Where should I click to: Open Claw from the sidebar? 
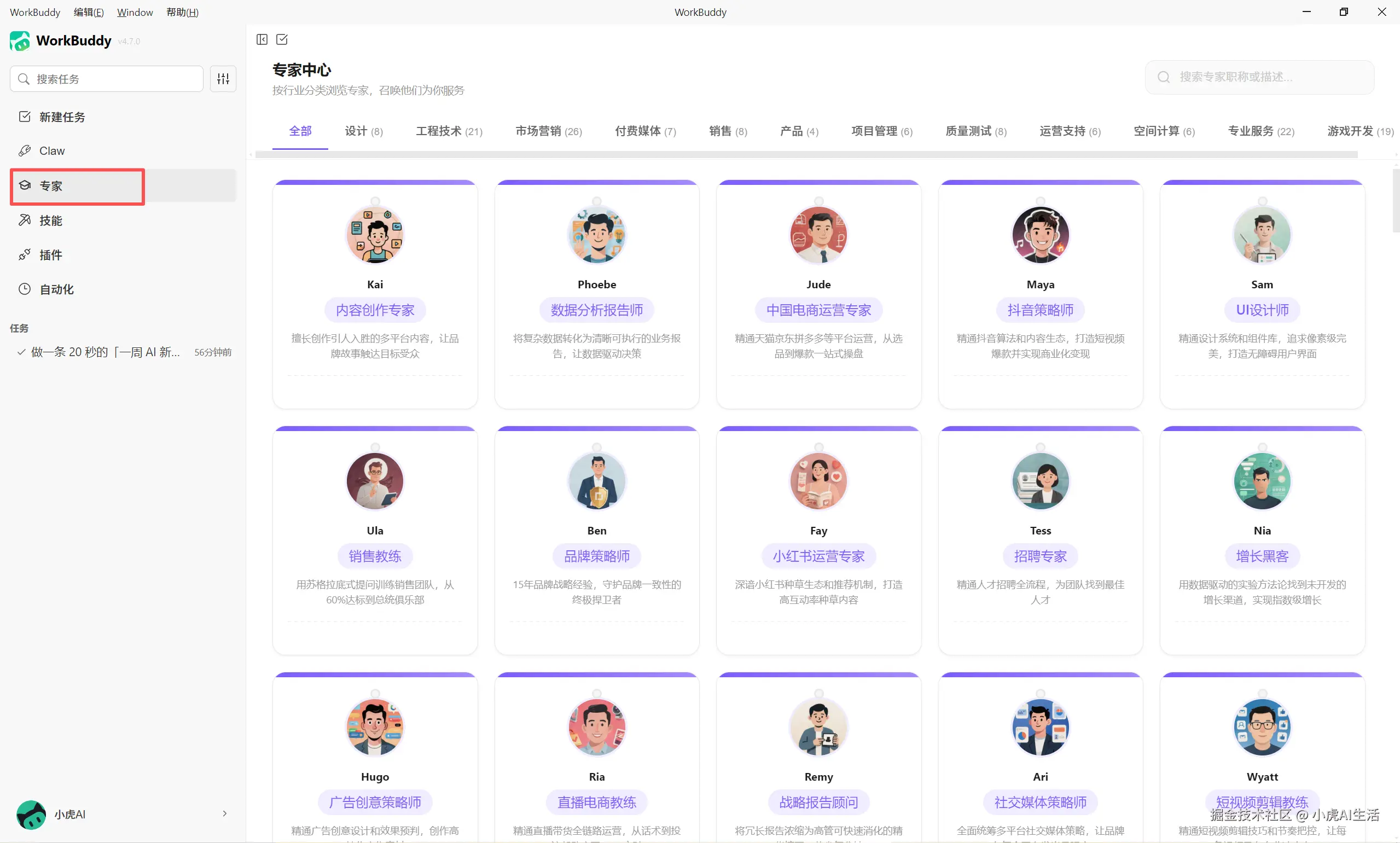51,151
